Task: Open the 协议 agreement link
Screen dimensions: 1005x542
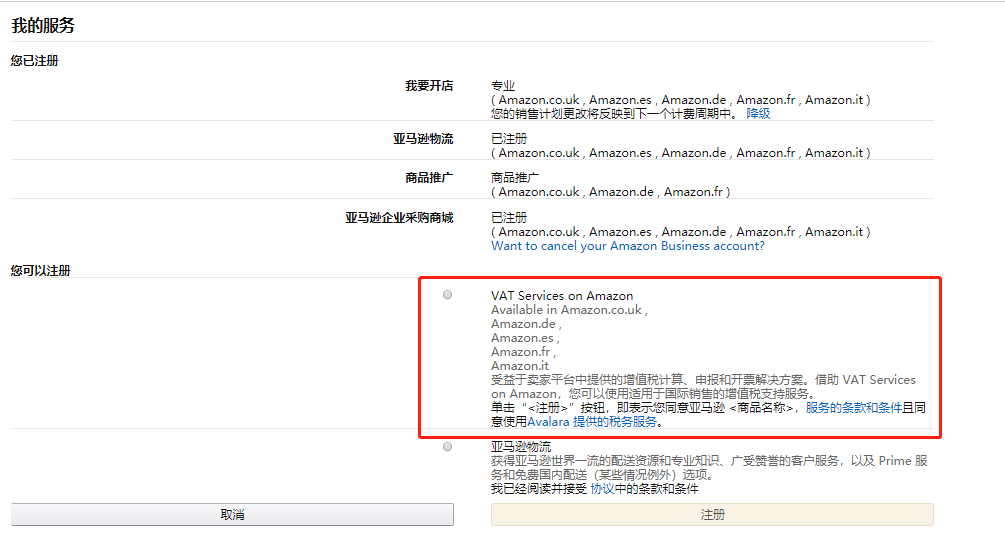Action: click(x=602, y=489)
